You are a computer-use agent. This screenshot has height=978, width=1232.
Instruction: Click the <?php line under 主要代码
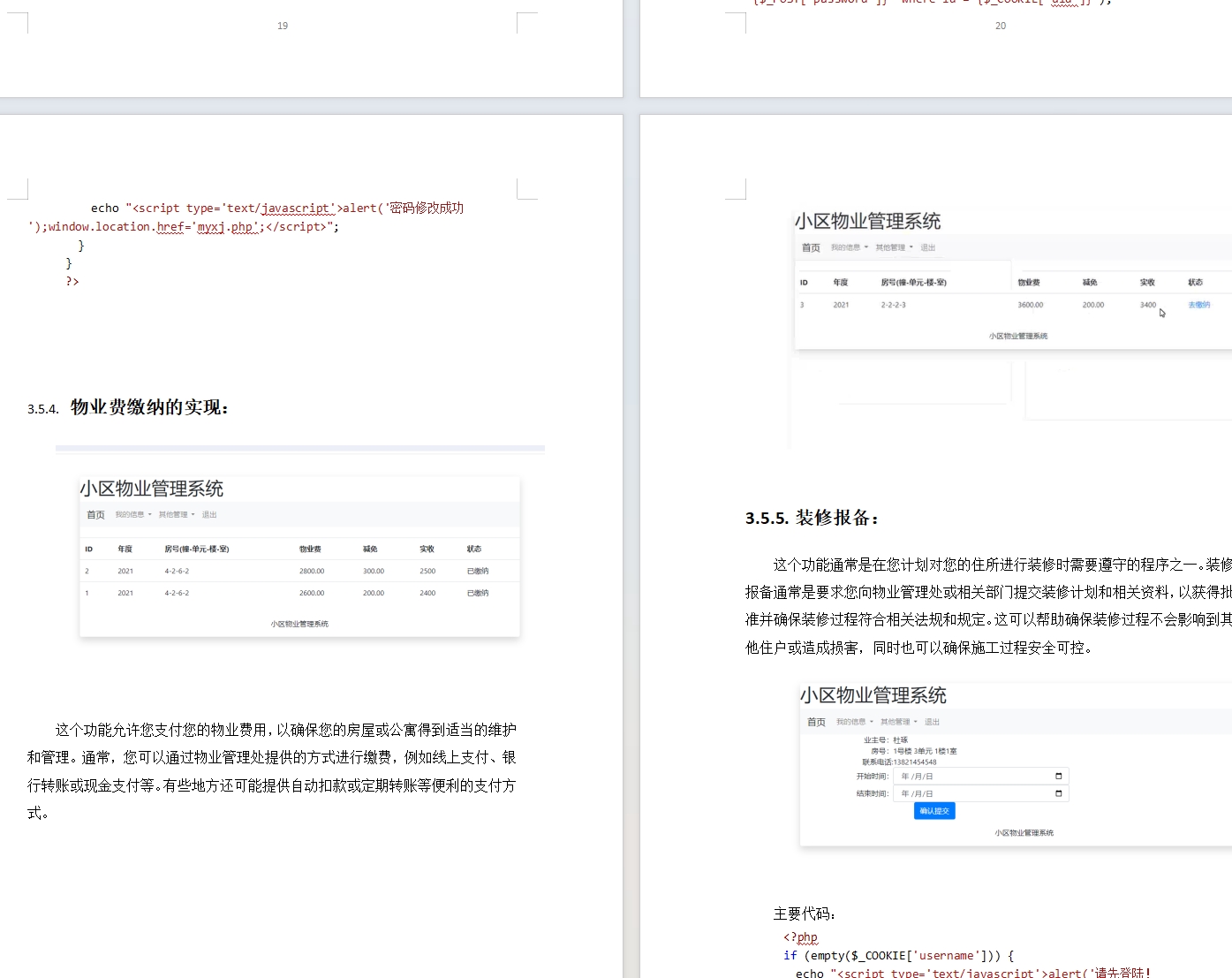pos(800,937)
